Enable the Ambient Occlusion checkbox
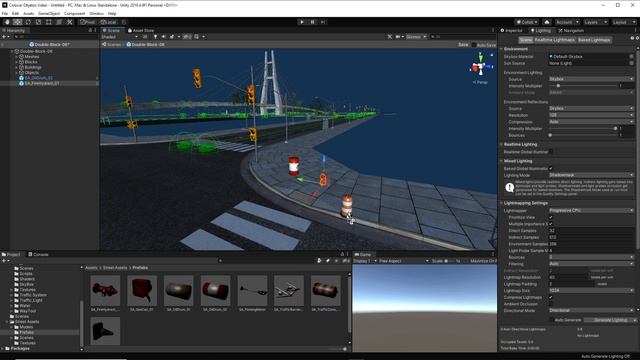This screenshot has height=360, width=640. click(551, 304)
